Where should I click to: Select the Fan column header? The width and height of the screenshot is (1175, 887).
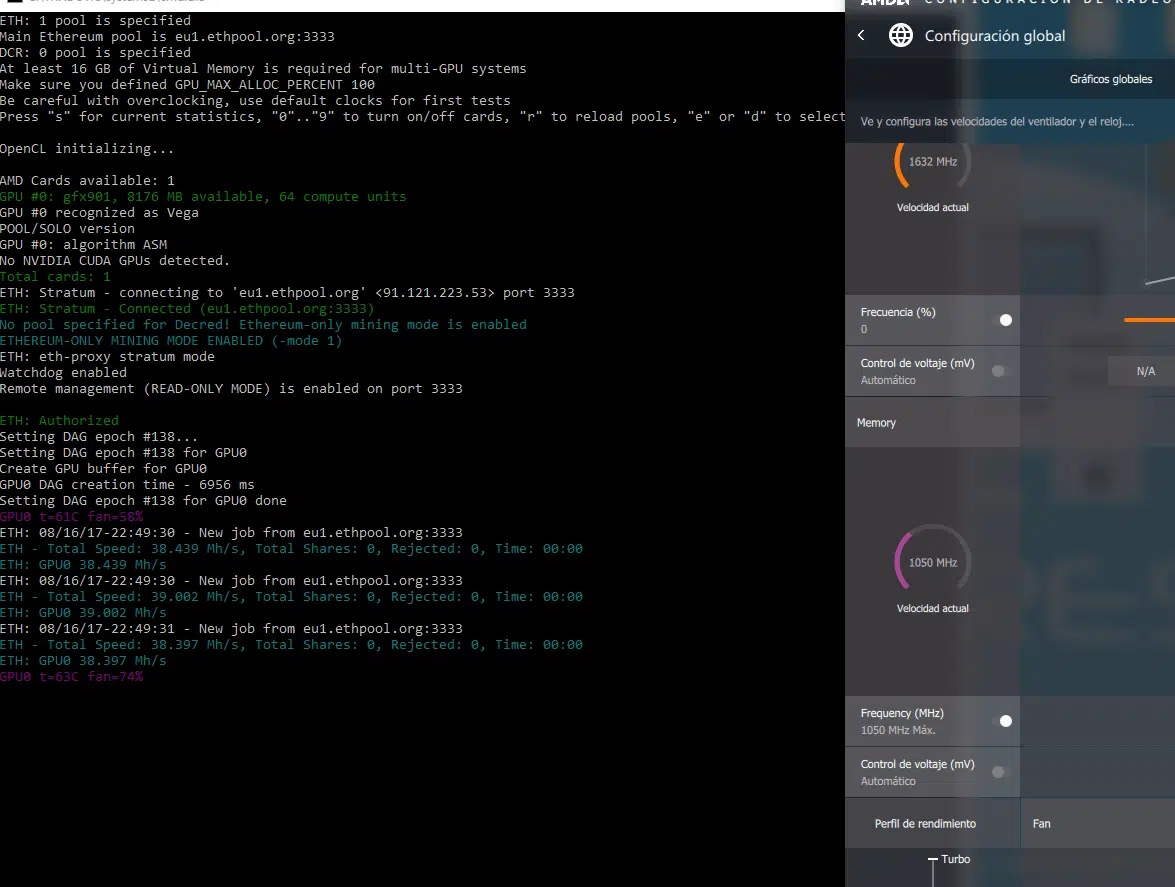pyautogui.click(x=1042, y=824)
